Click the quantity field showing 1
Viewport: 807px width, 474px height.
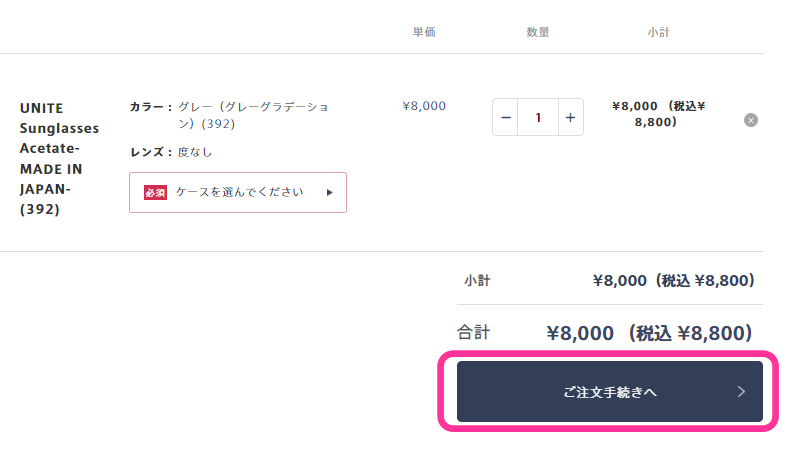pyautogui.click(x=538, y=117)
